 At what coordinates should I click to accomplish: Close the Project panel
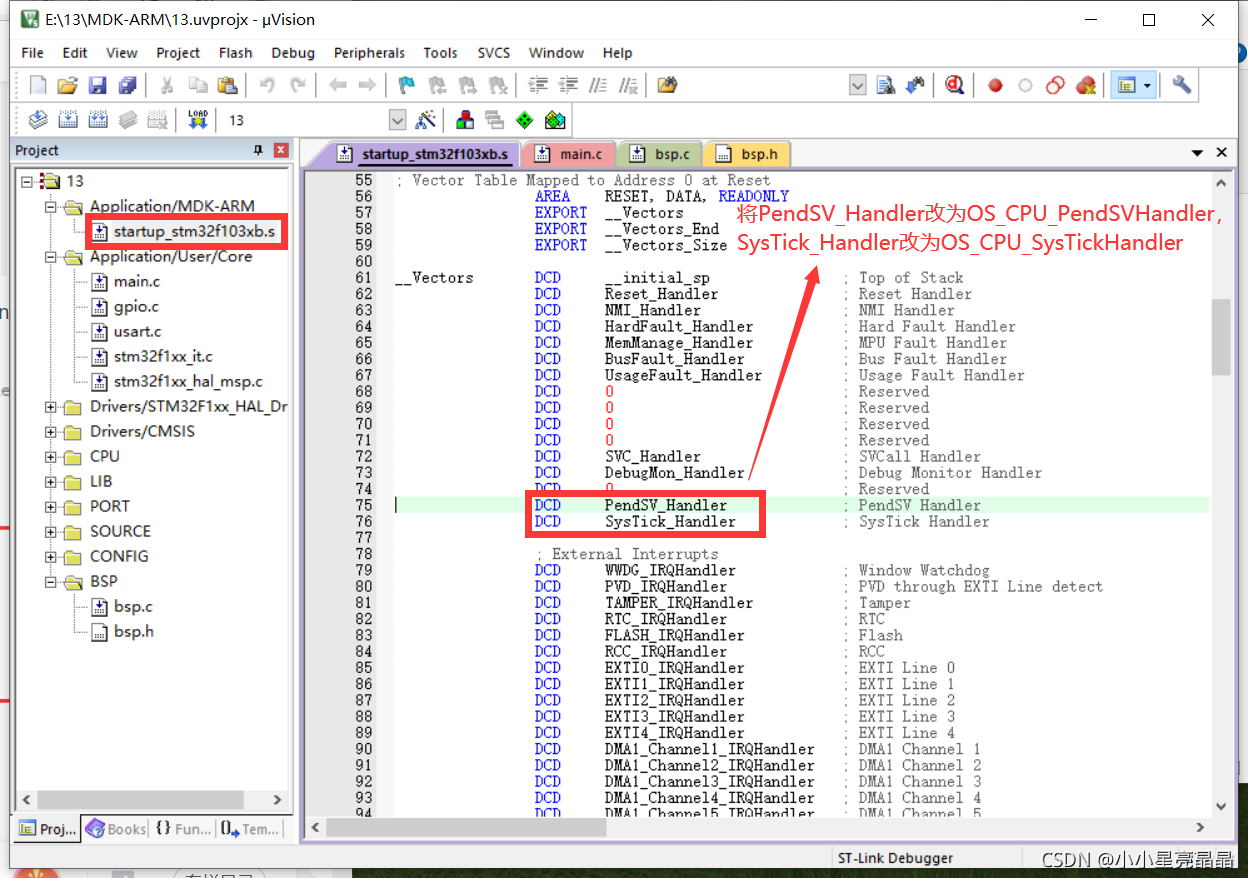tap(281, 150)
